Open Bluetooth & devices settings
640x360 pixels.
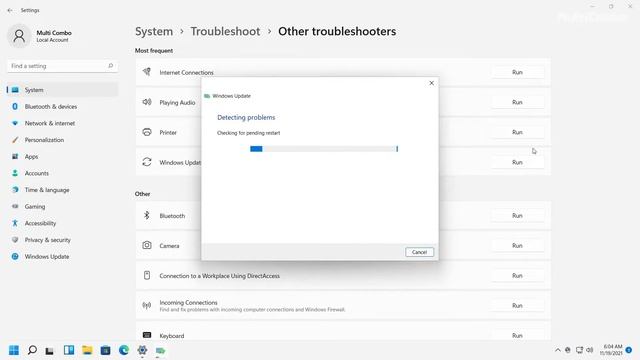click(x=62, y=107)
